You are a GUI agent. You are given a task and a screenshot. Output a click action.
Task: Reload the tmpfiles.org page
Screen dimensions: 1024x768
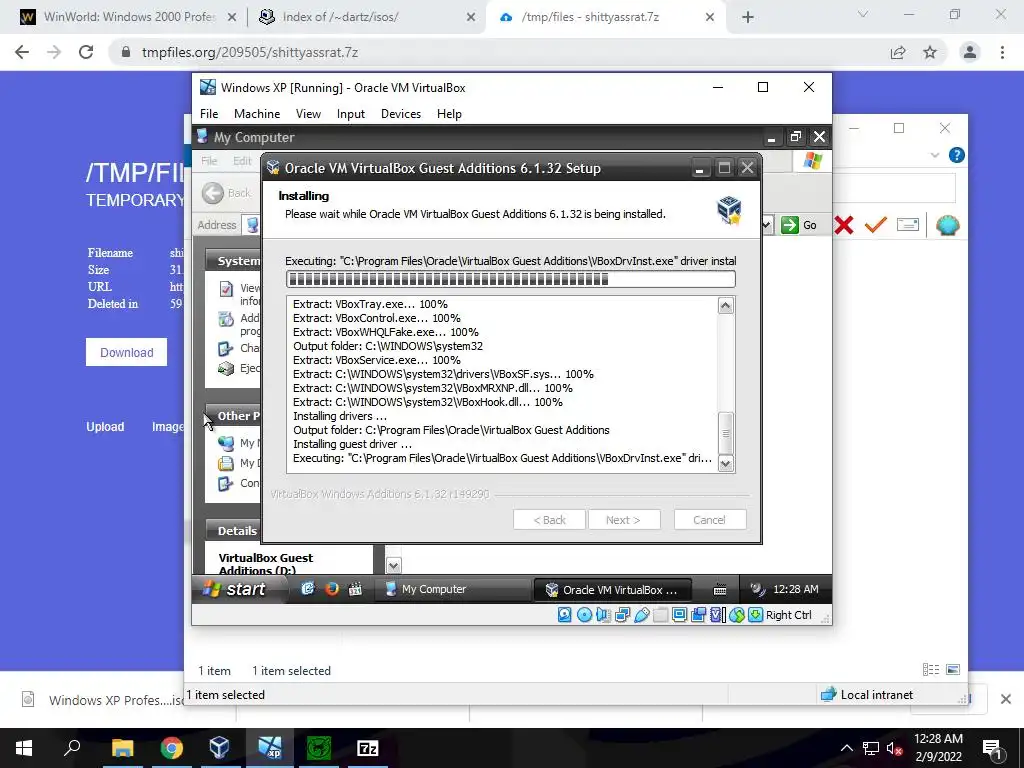point(86,52)
